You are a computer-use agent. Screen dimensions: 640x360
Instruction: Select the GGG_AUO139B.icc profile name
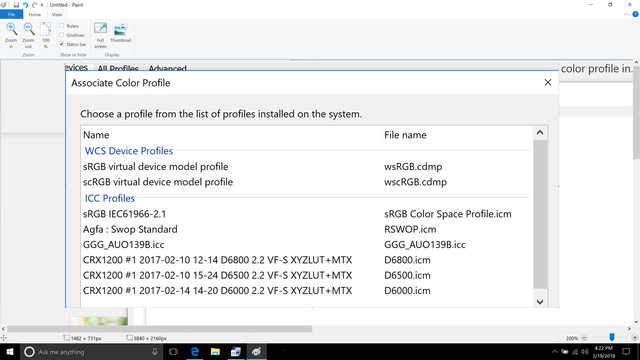[x=124, y=244]
